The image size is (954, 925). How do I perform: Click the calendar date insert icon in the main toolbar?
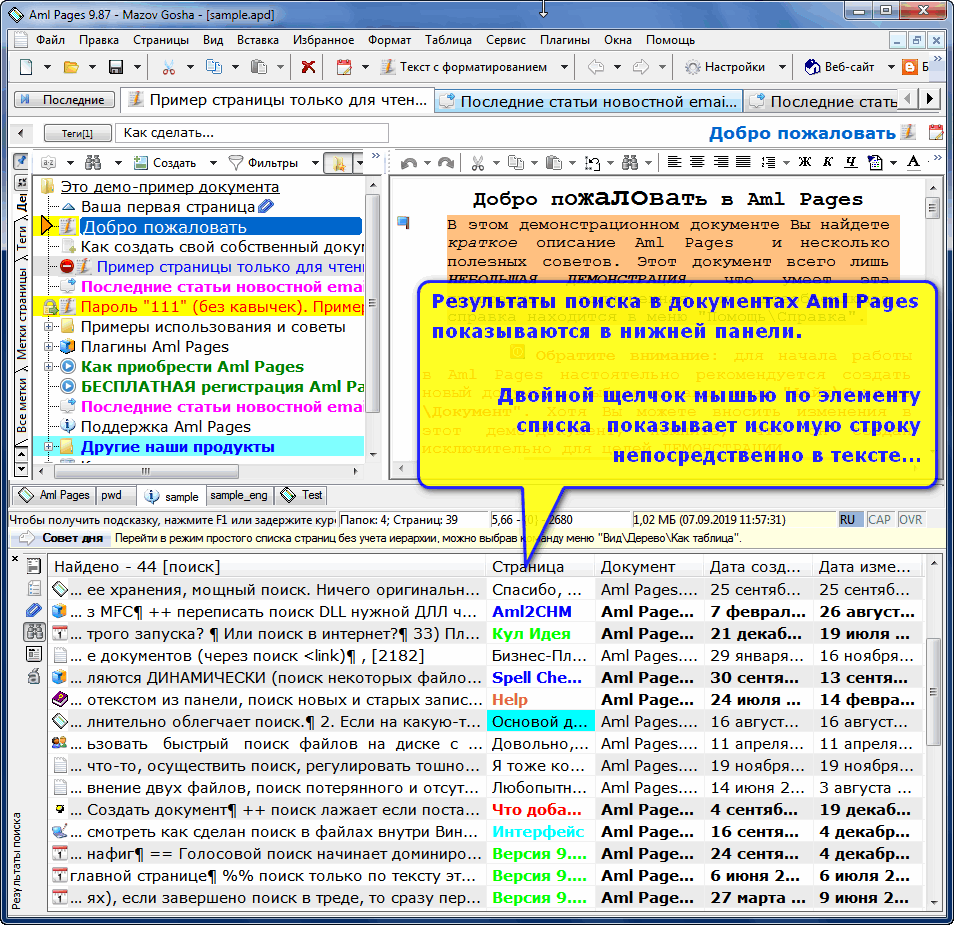coord(344,67)
